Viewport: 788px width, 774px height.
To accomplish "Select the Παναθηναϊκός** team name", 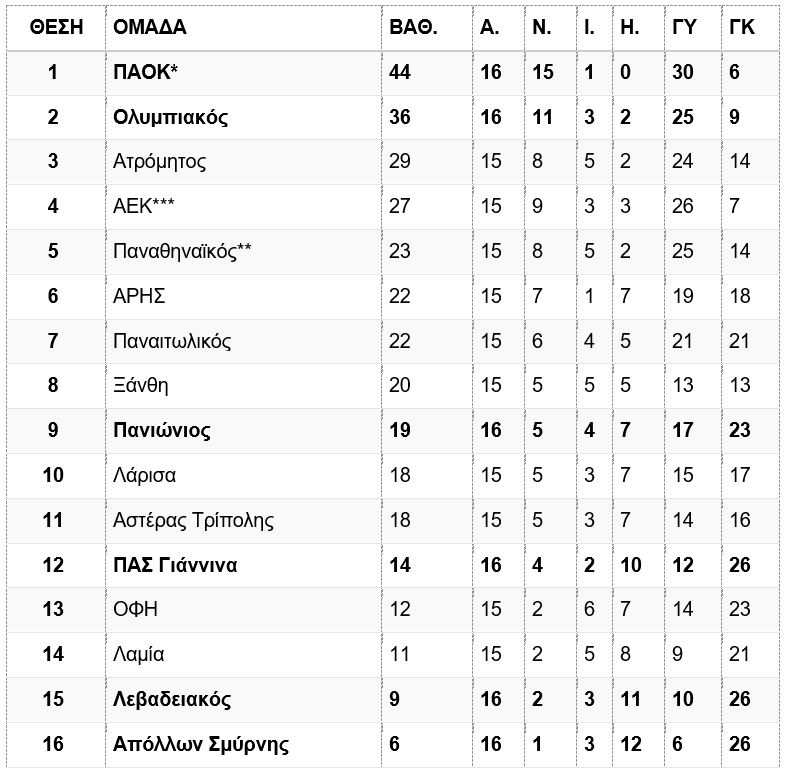I will (x=182, y=251).
